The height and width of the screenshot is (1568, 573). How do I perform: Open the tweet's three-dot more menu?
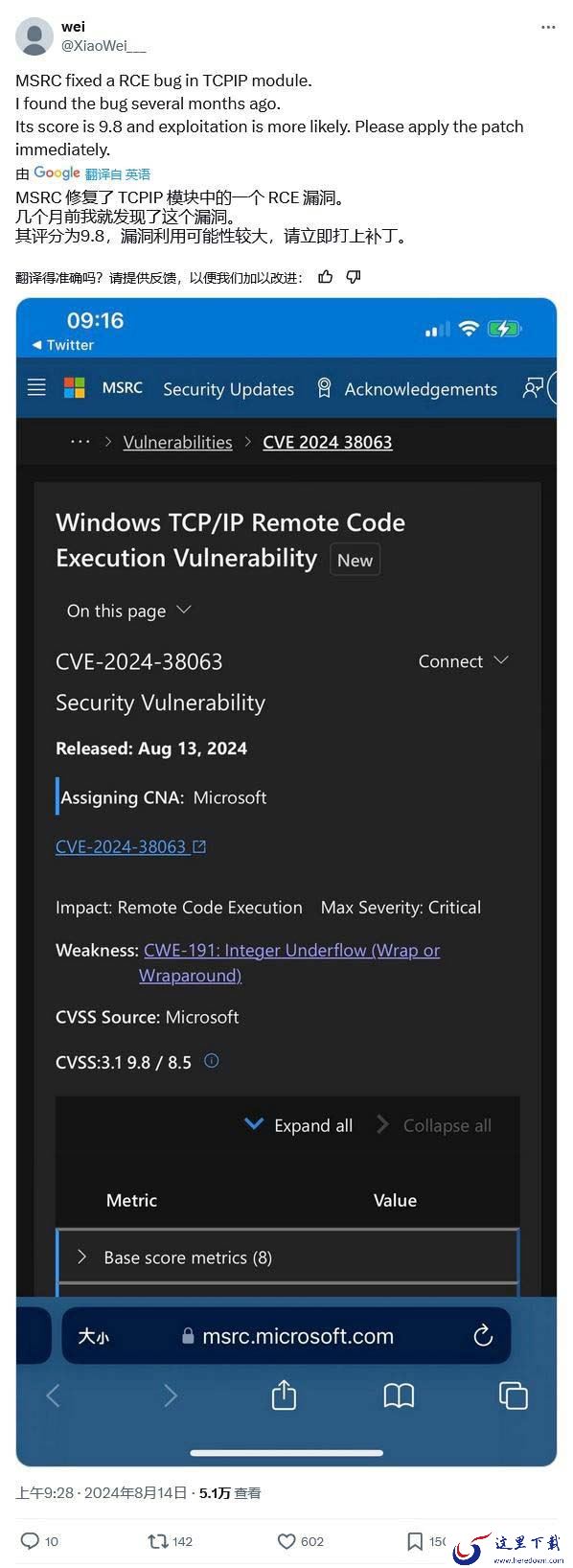click(548, 27)
